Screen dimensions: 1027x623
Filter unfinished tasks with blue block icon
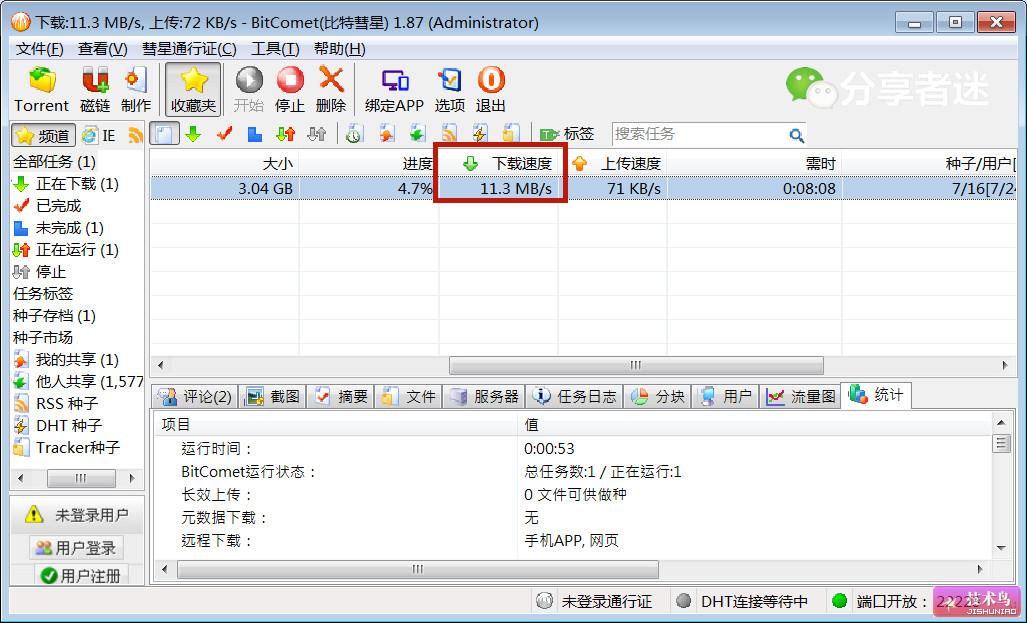pos(255,134)
